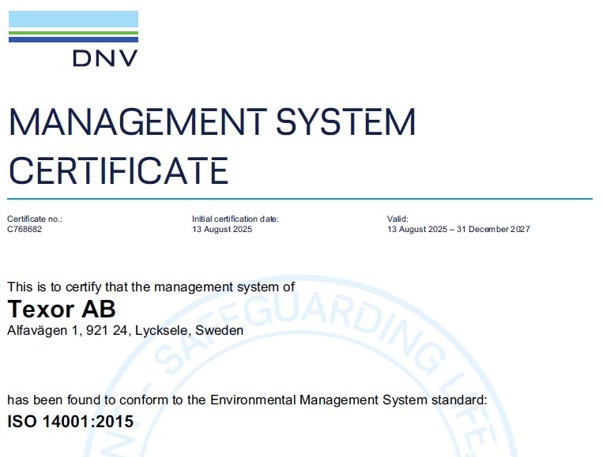Viewport: 602px width, 457px height.
Task: Click the "Valid:" label
Action: pos(398,218)
